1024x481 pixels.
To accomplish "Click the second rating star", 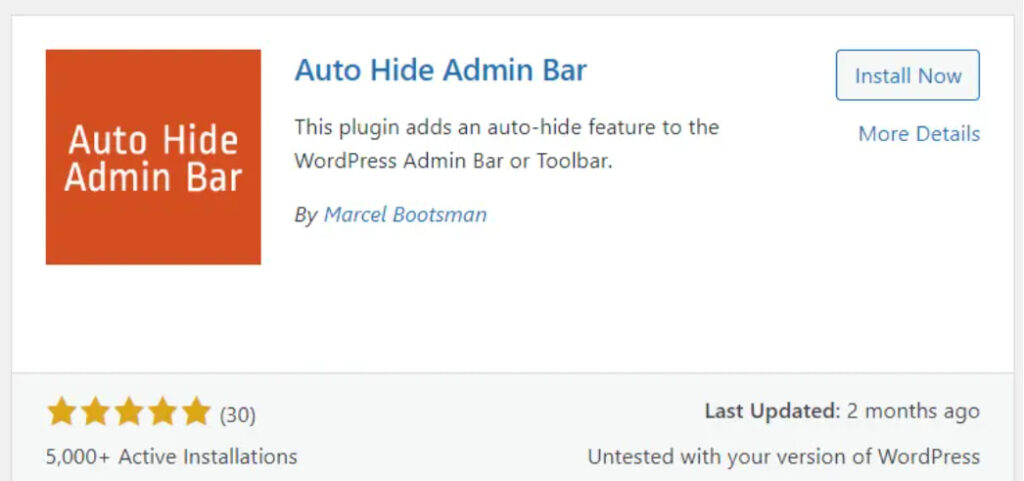I will pos(95,412).
